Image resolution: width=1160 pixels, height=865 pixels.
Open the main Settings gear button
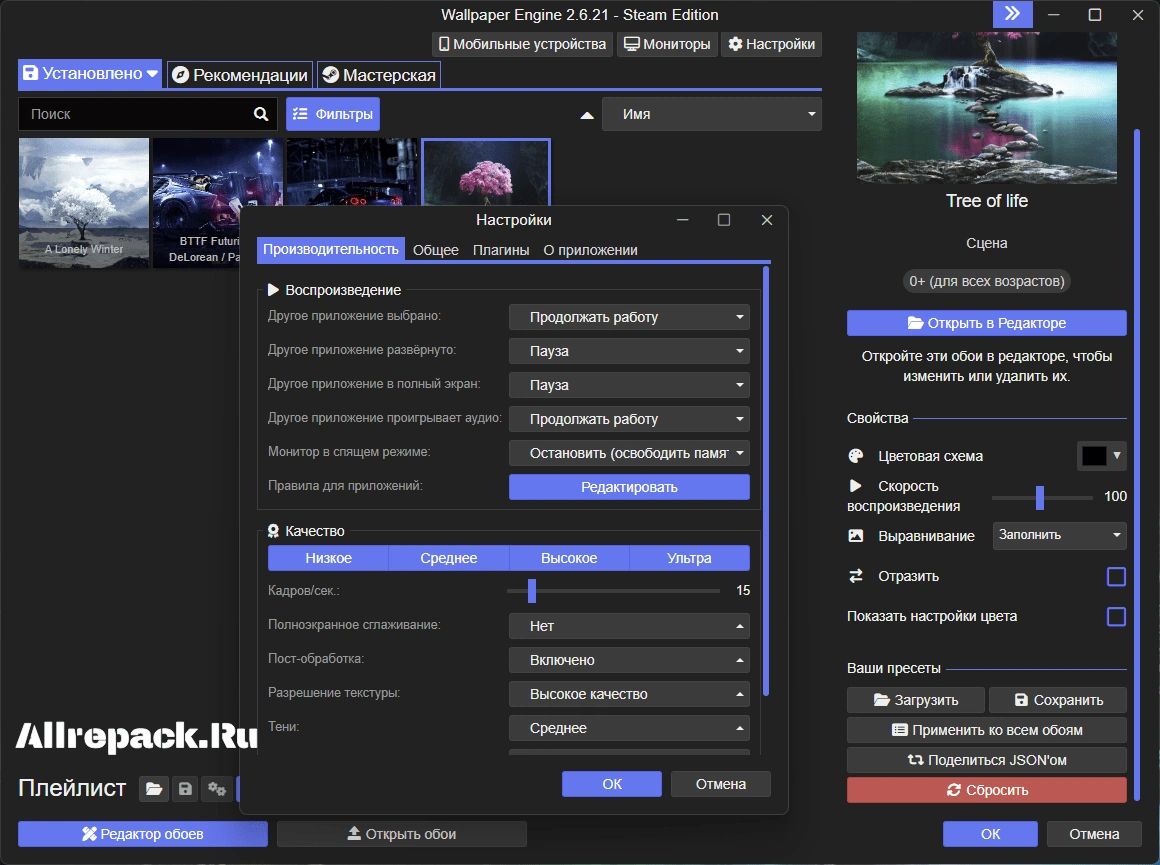(772, 44)
